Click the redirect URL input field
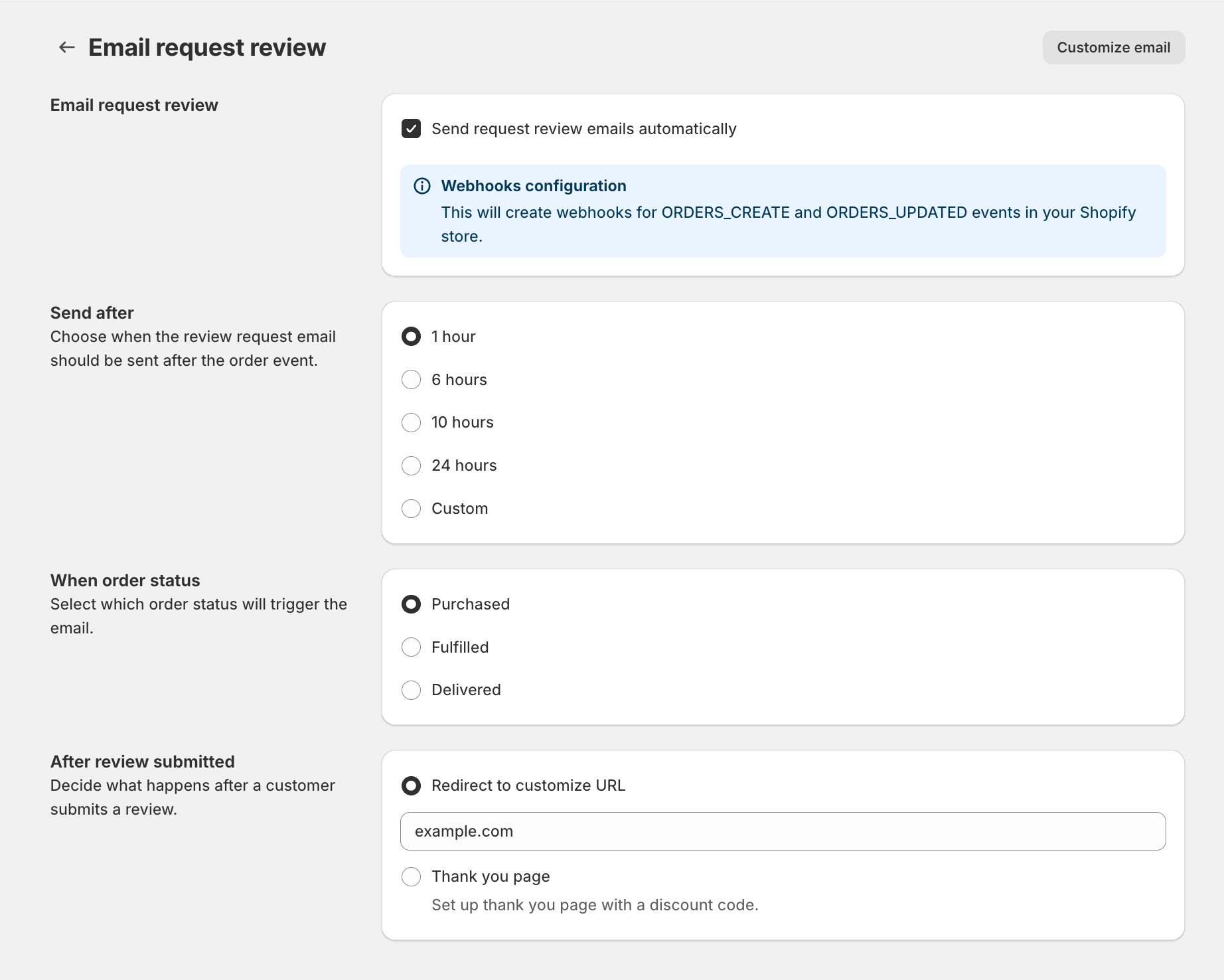This screenshot has height=980, width=1224. (783, 831)
